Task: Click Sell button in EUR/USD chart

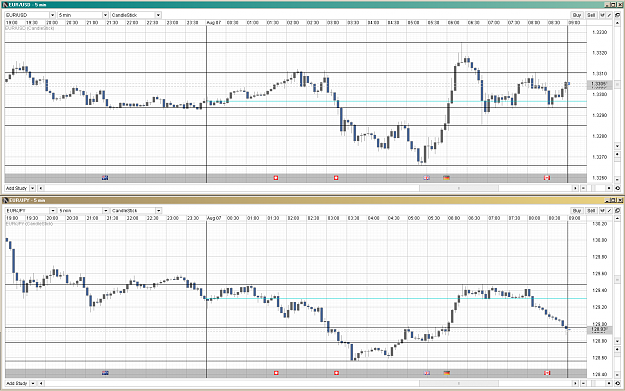Action: pos(591,15)
